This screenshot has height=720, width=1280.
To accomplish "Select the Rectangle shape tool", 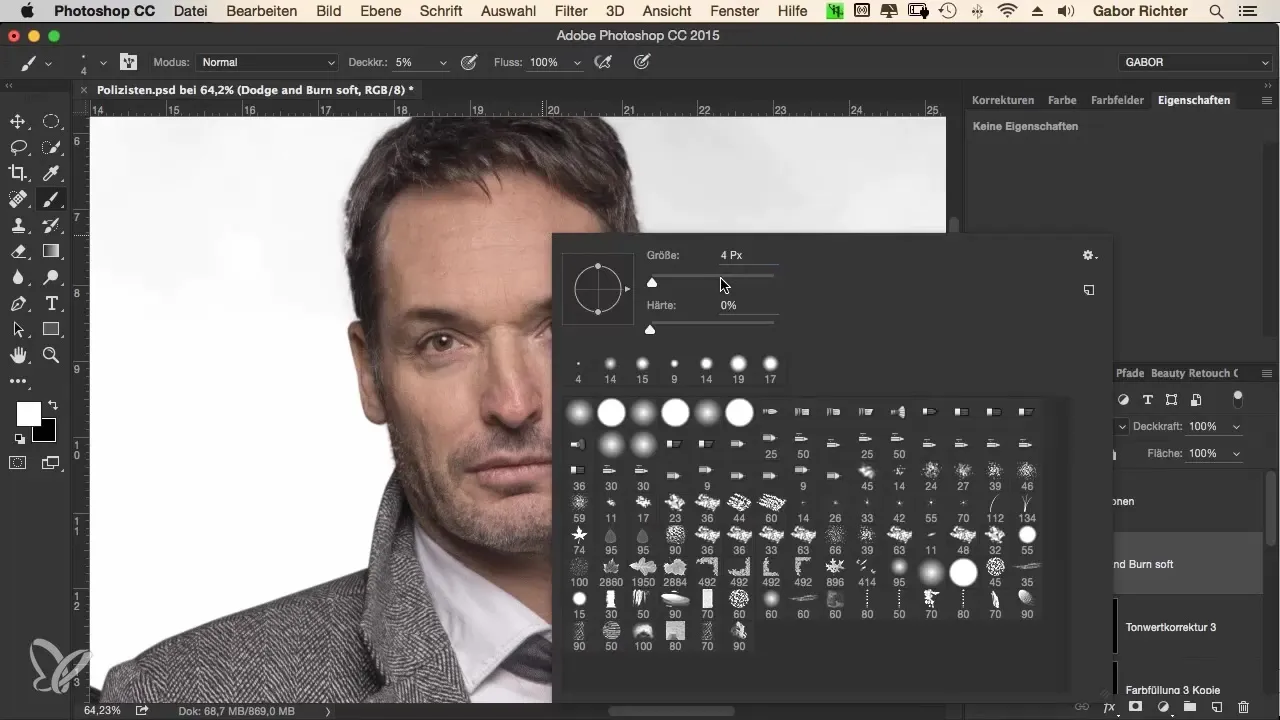I will pyautogui.click(x=51, y=330).
